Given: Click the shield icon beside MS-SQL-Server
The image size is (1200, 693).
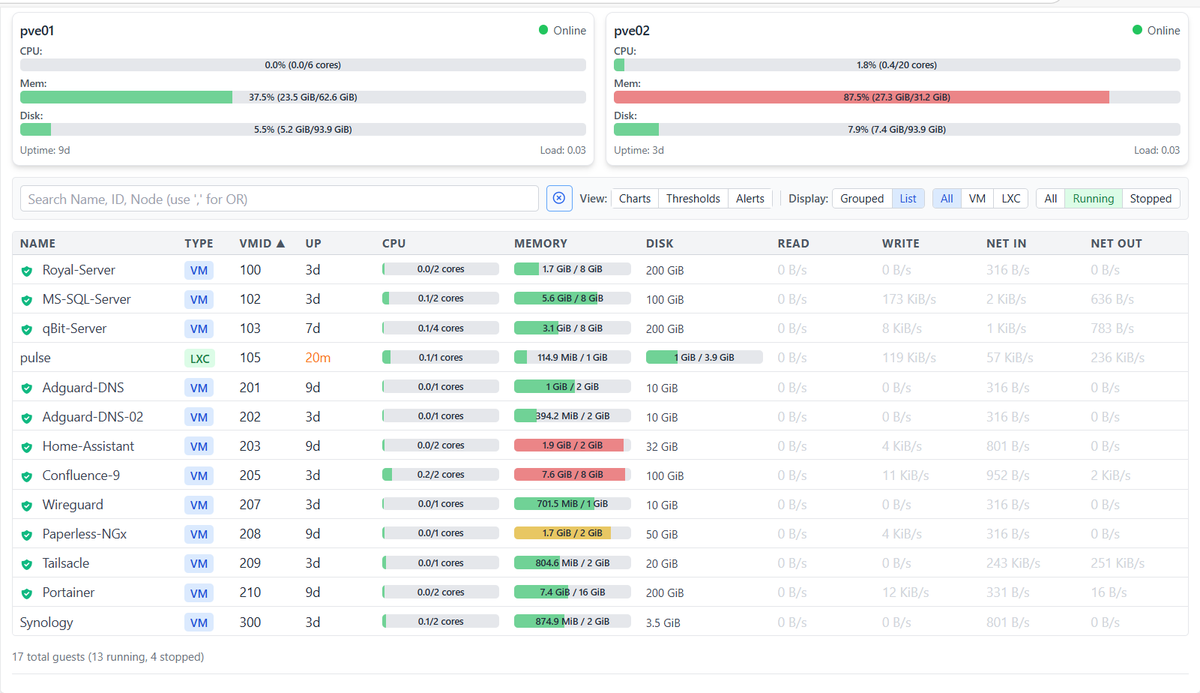Looking at the screenshot, I should 27,300.
